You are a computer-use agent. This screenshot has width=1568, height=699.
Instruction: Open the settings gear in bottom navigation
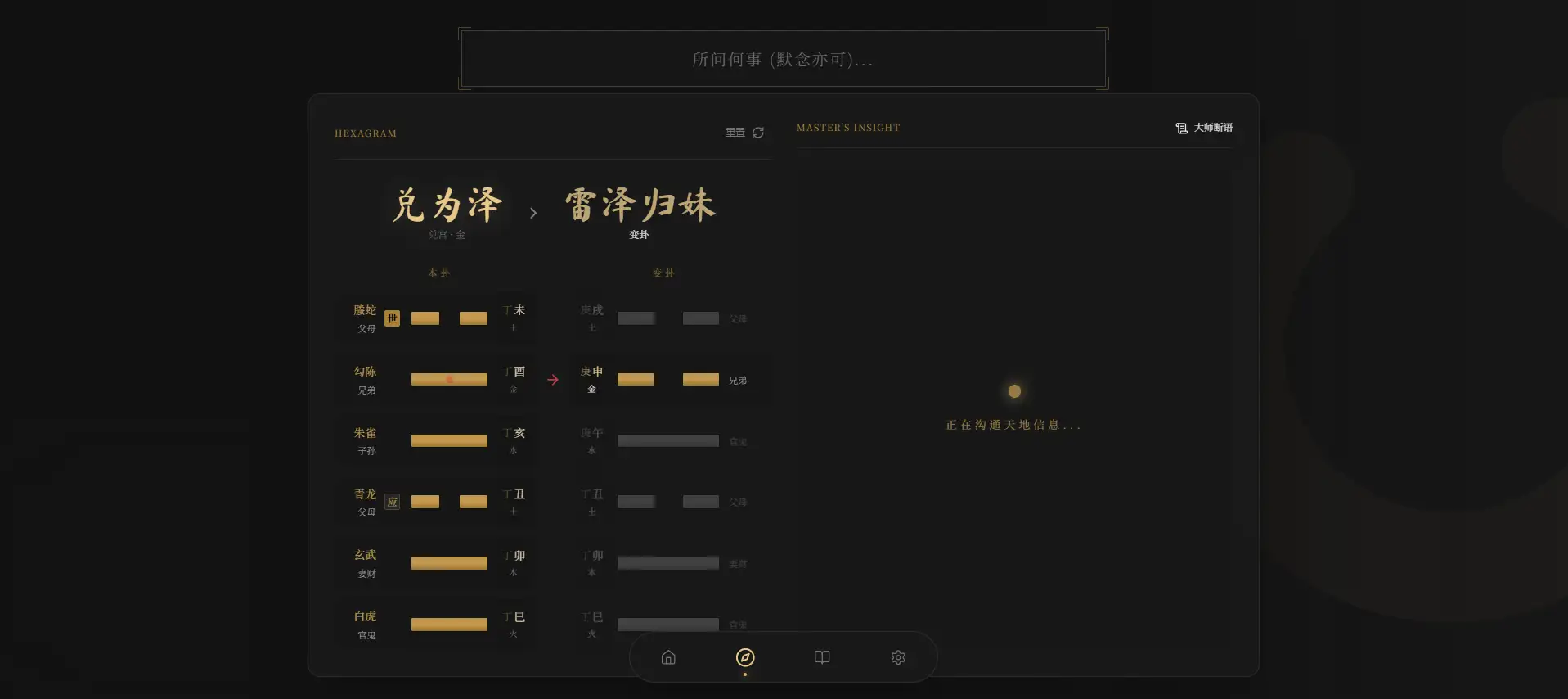click(898, 657)
